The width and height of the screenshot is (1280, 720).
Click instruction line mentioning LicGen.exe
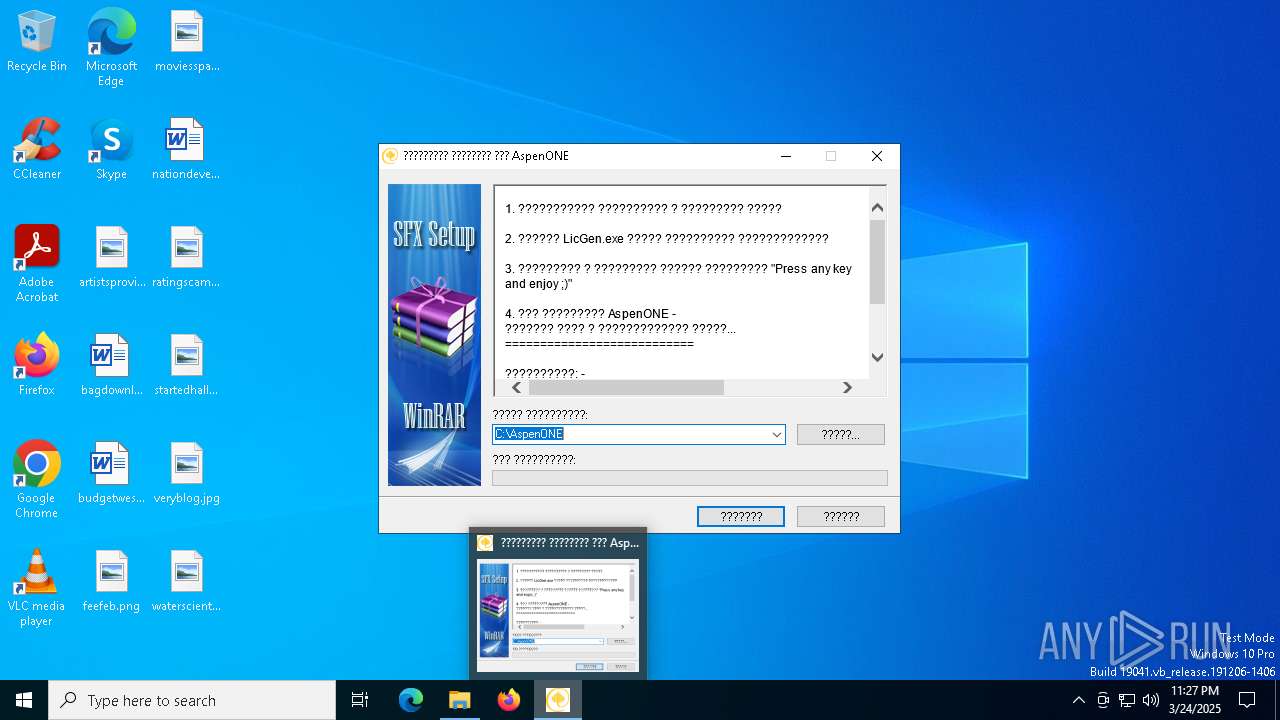coord(667,238)
